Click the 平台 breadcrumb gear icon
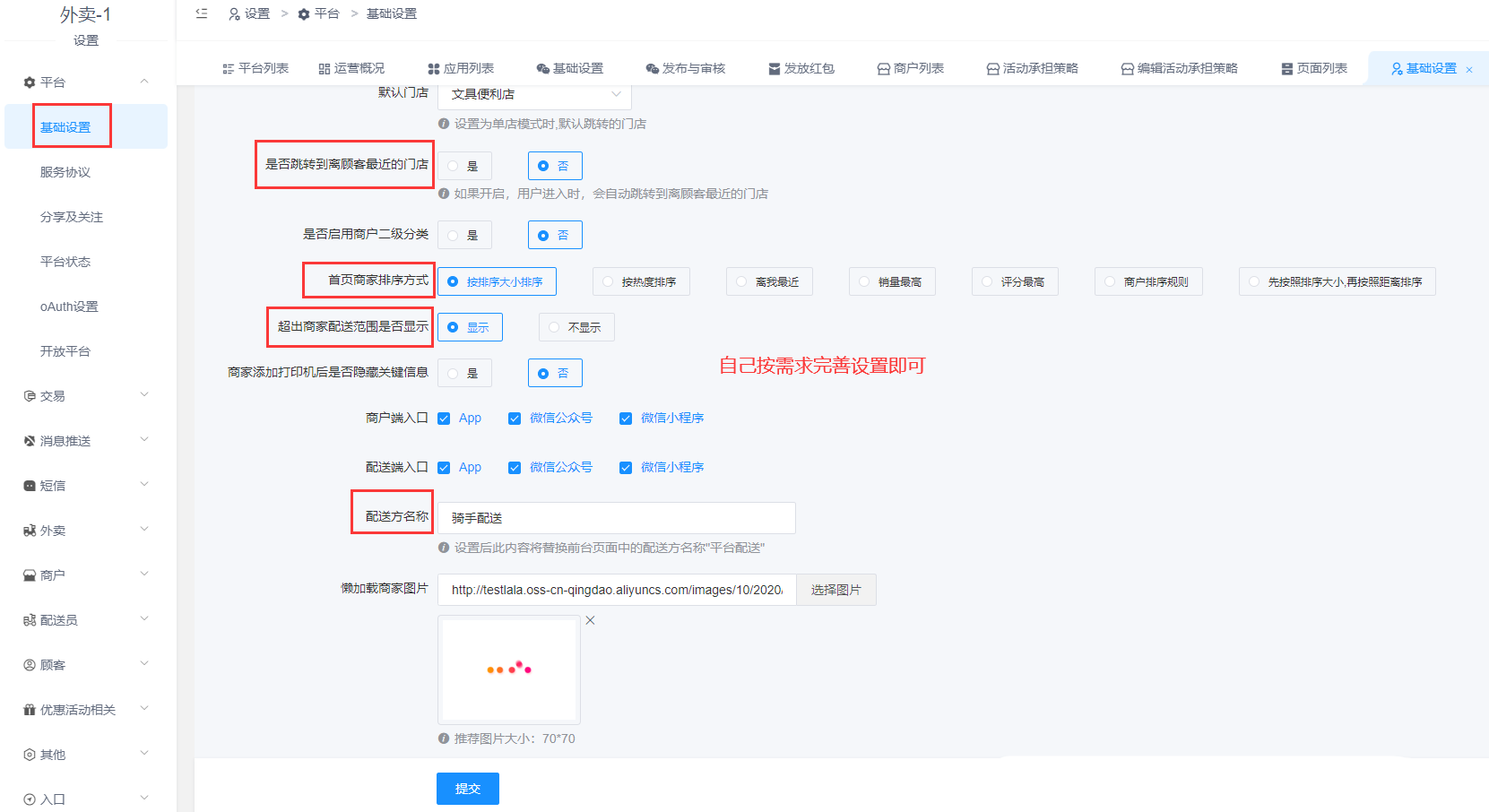Viewport: 1489px width, 812px height. tap(304, 14)
